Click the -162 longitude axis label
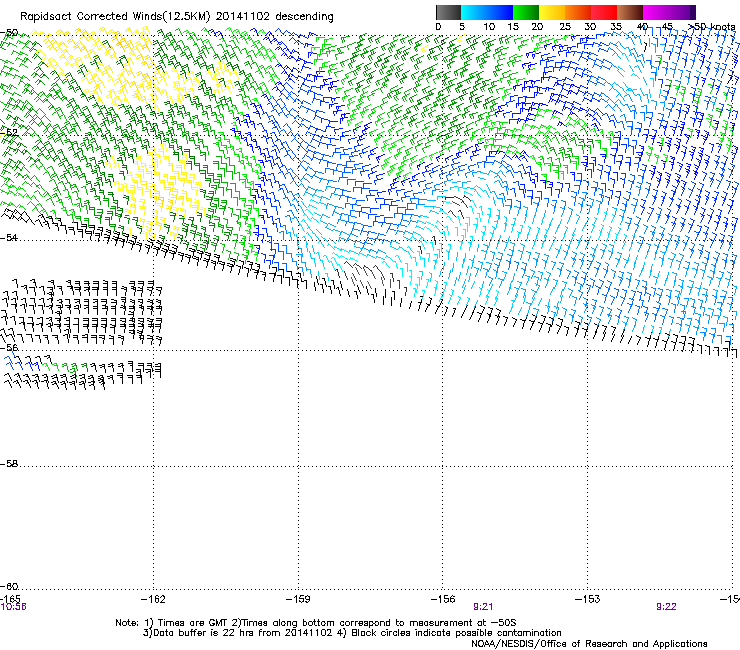The image size is (740, 650). tap(153, 599)
